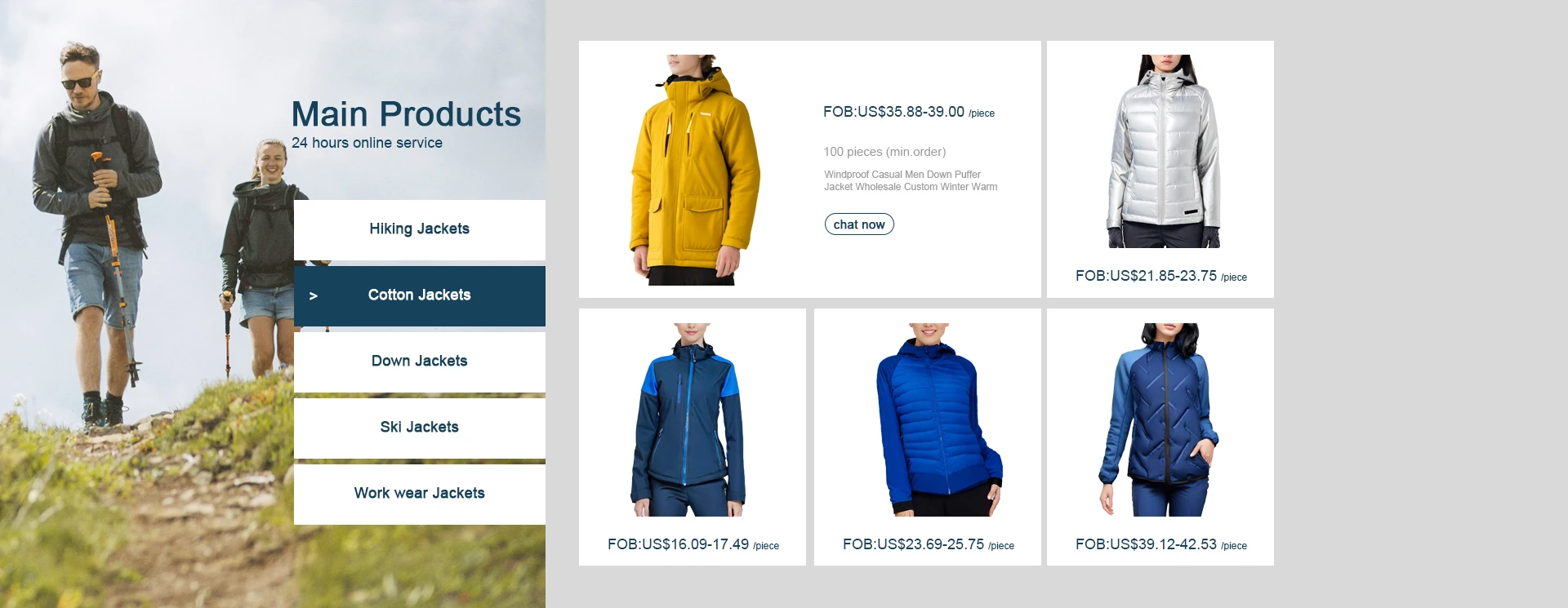
Task: Open the yellow men's jacket image
Action: click(695, 170)
